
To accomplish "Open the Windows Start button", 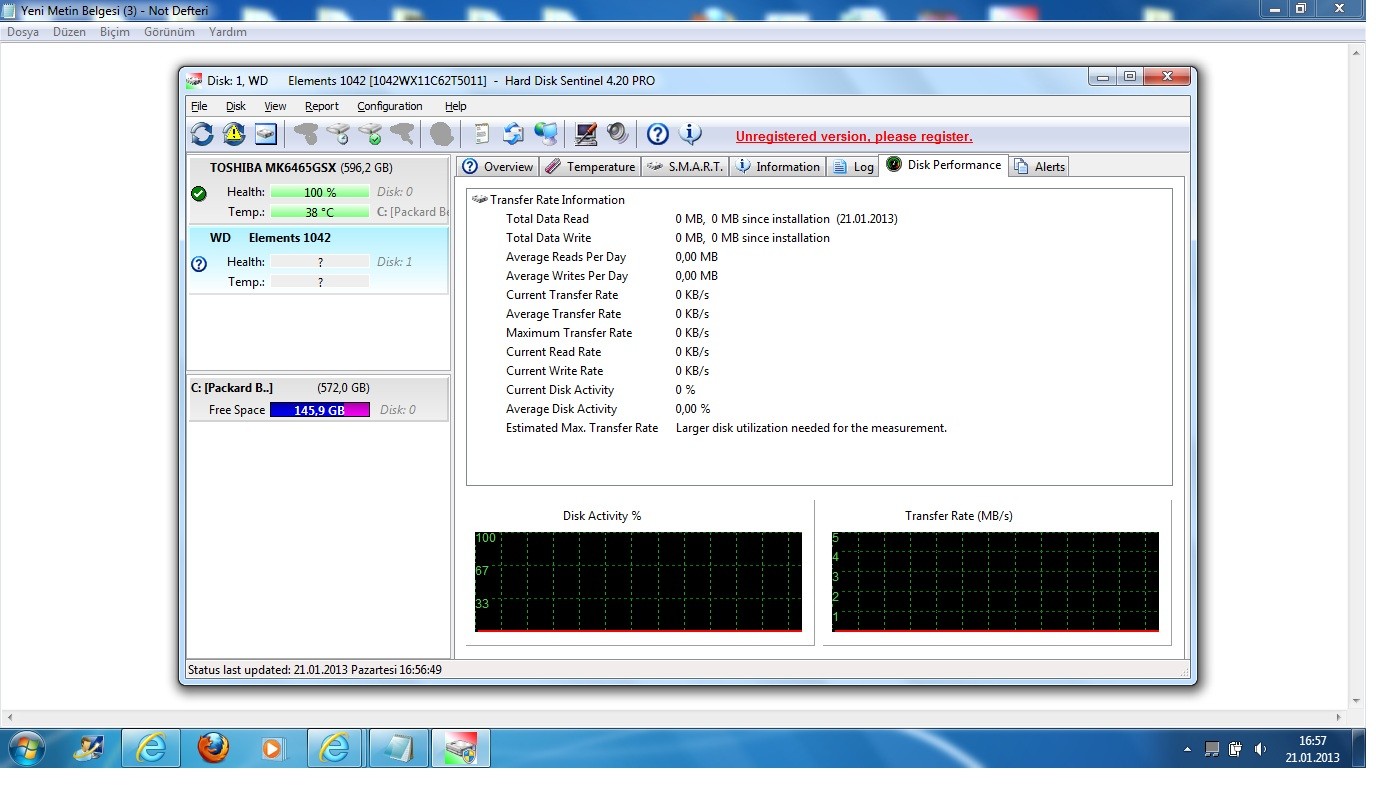I will 26,748.
